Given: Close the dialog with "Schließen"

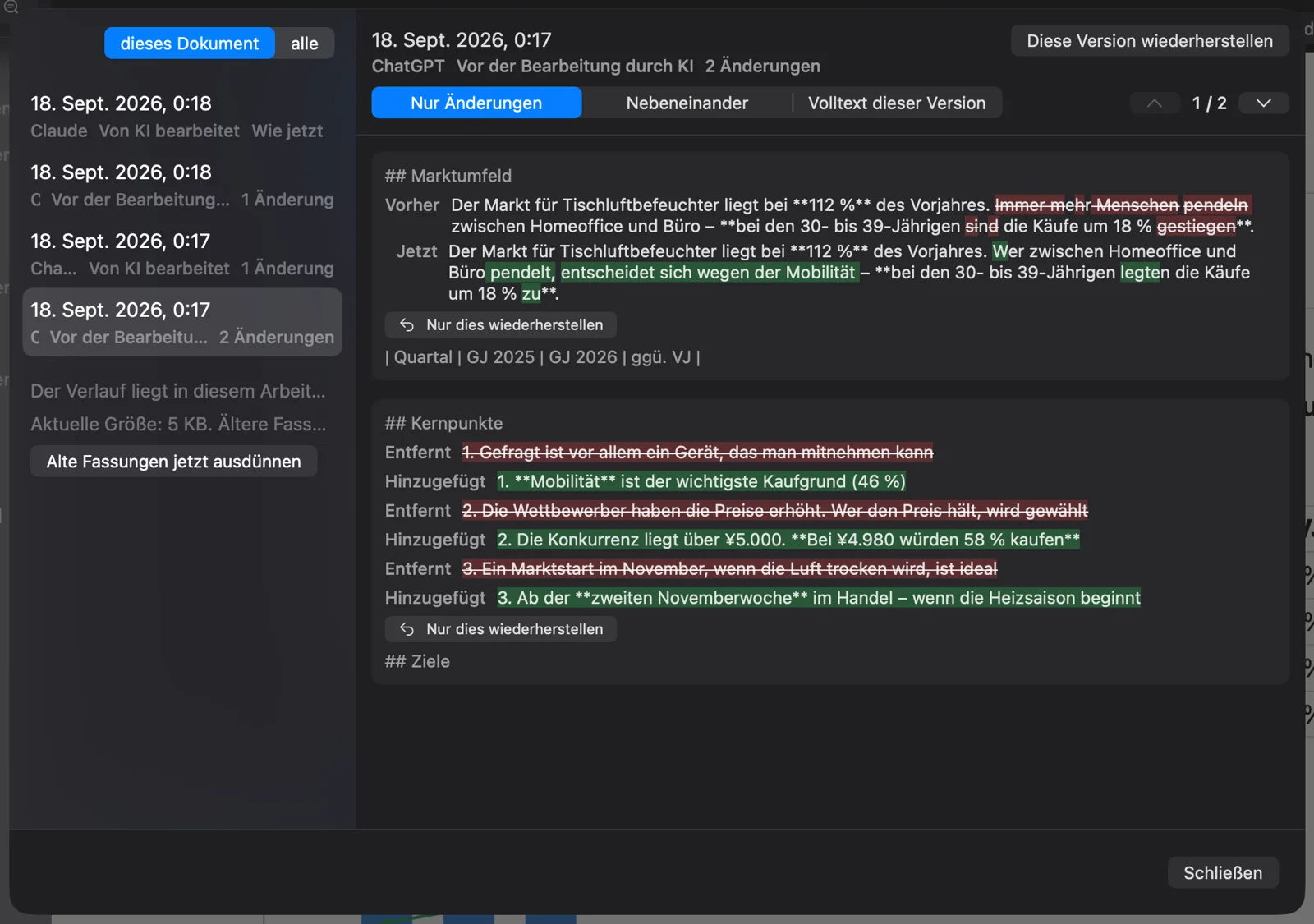Looking at the screenshot, I should coord(1223,873).
